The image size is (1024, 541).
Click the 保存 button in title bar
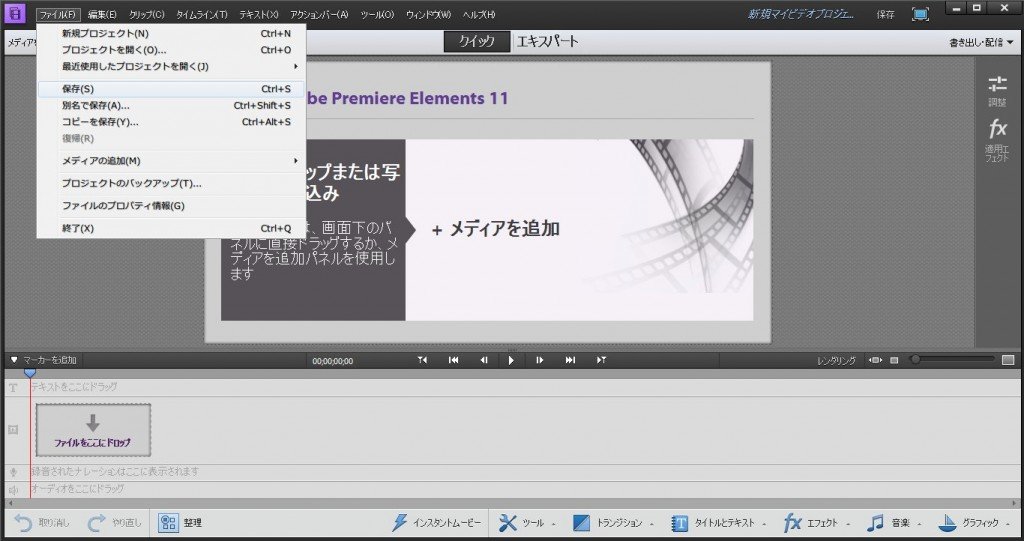tap(886, 14)
